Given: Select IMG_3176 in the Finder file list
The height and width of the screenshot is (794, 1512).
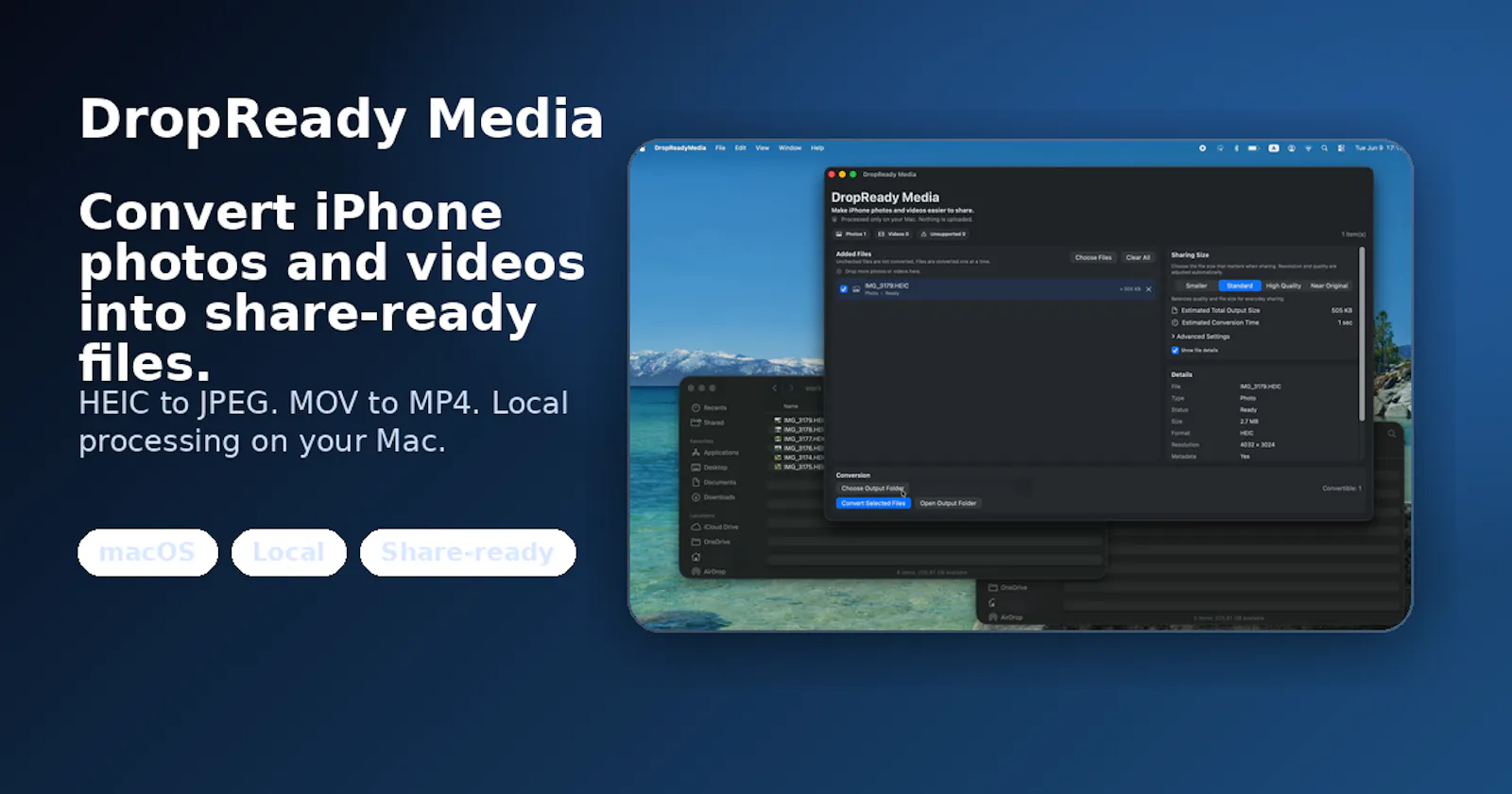Looking at the screenshot, I should tap(799, 448).
